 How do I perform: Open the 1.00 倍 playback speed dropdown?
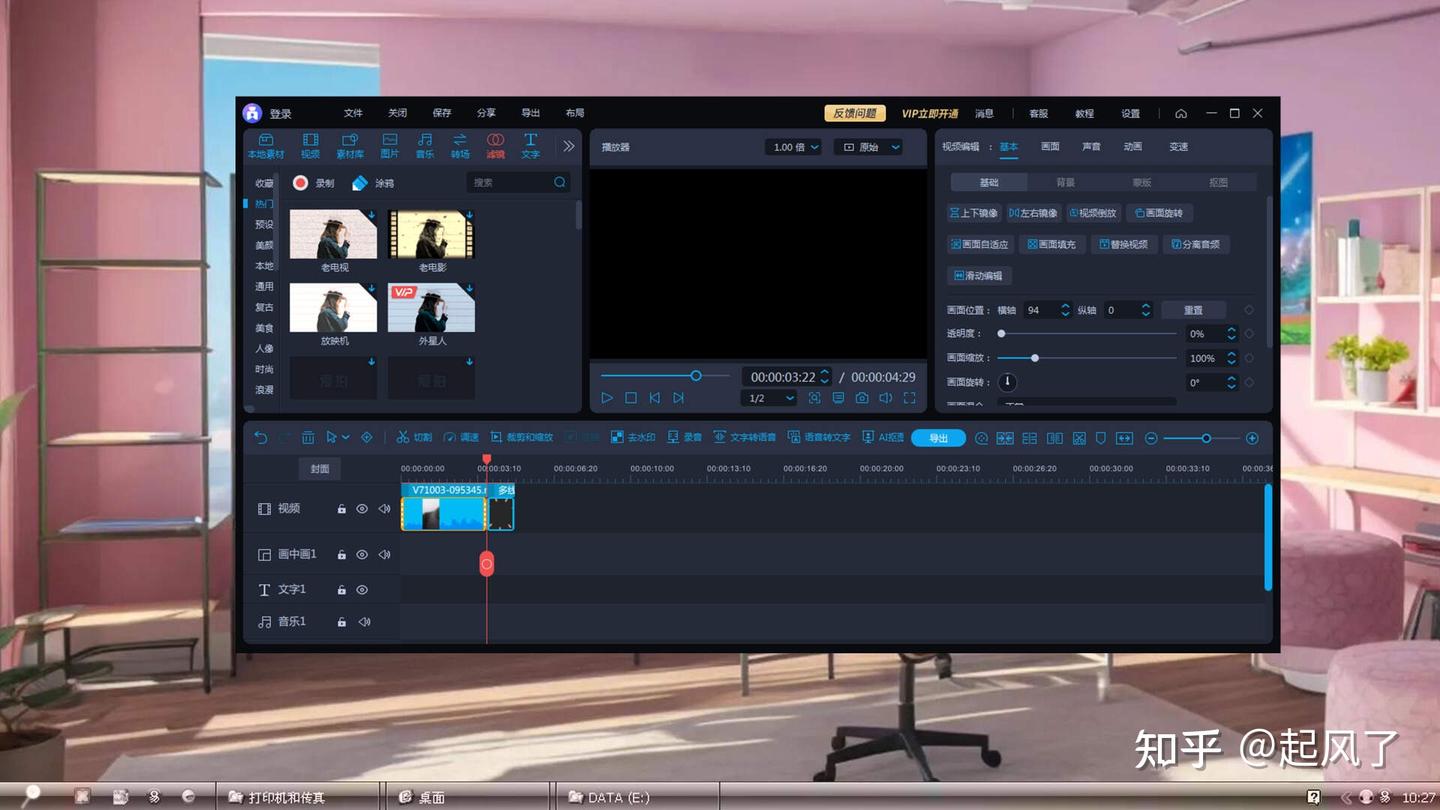pyautogui.click(x=794, y=147)
